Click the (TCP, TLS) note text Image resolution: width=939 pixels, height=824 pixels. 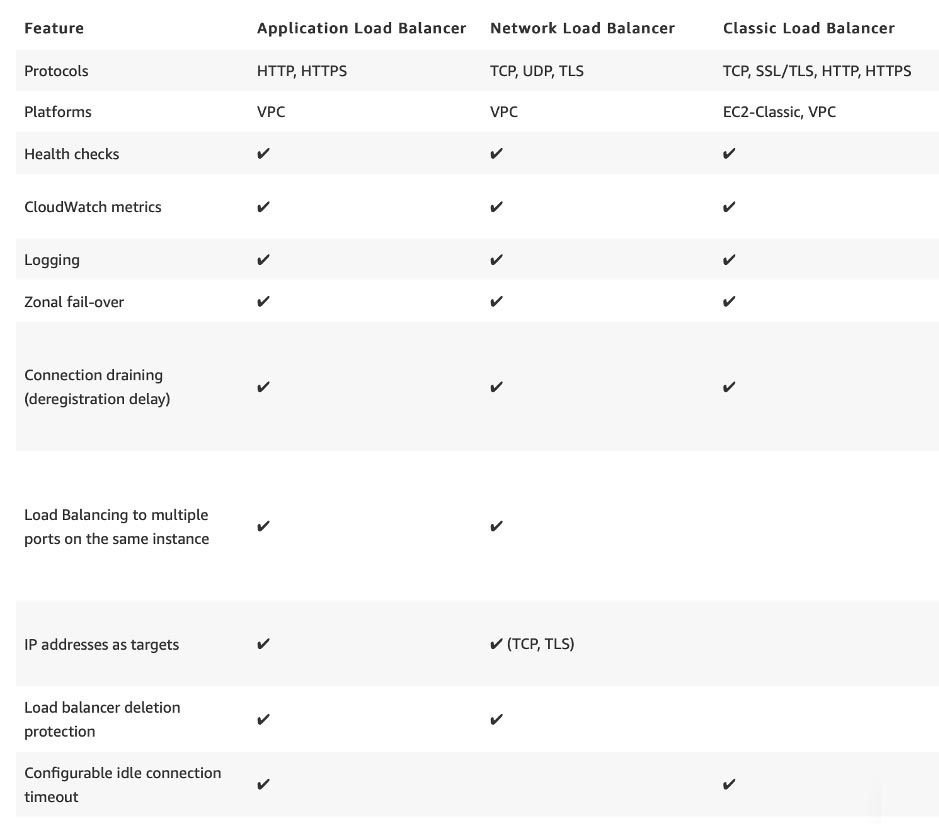(x=541, y=644)
